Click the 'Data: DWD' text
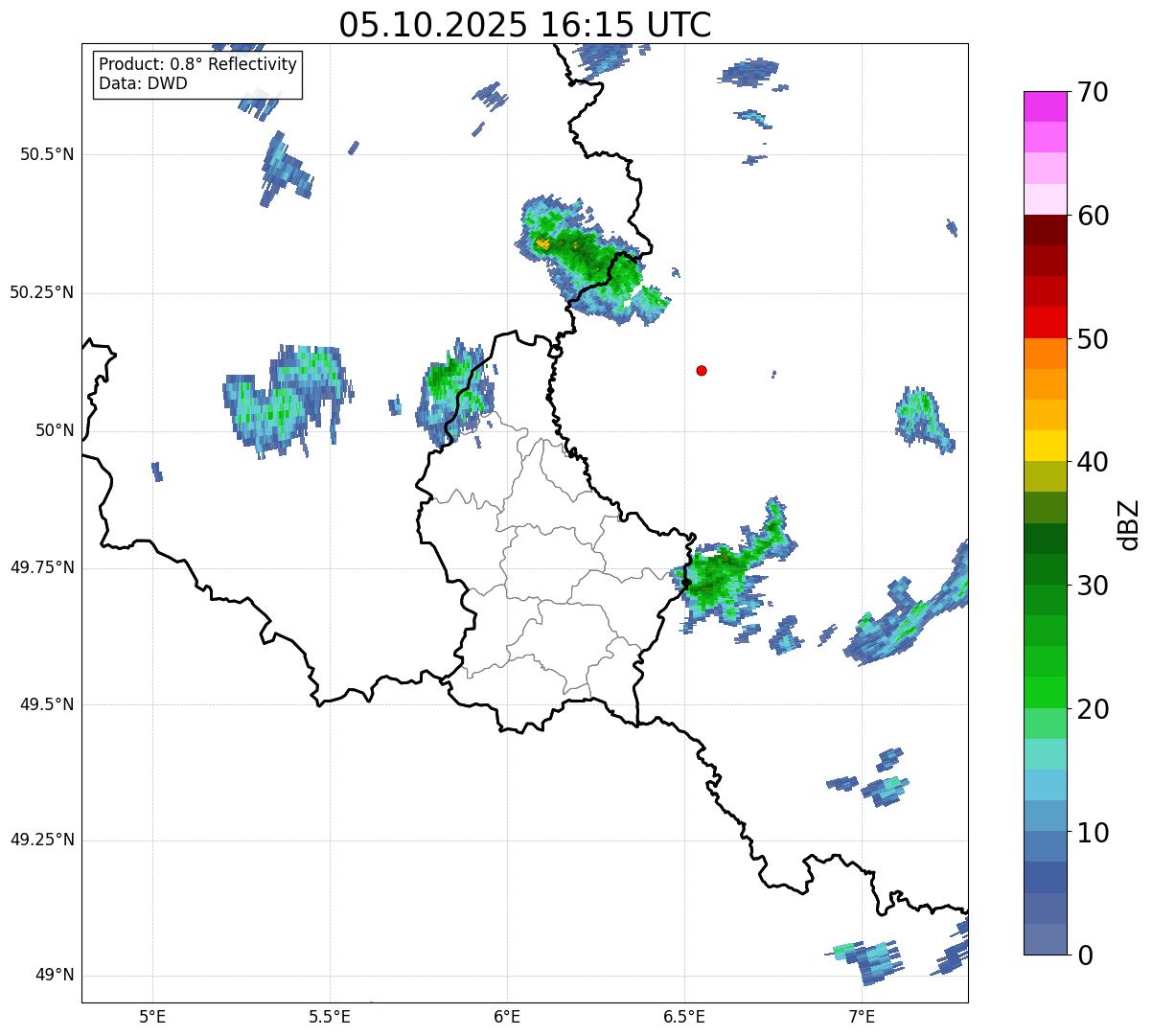This screenshot has height=1036, width=1152. [x=143, y=83]
